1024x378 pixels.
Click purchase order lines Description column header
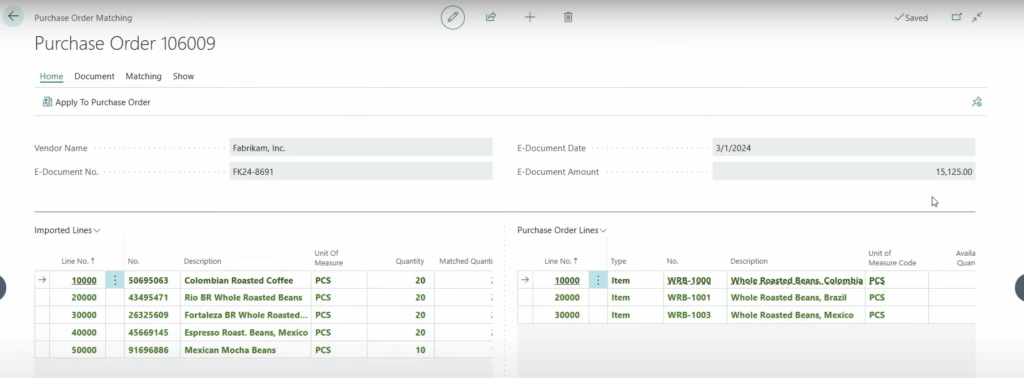[749, 261]
